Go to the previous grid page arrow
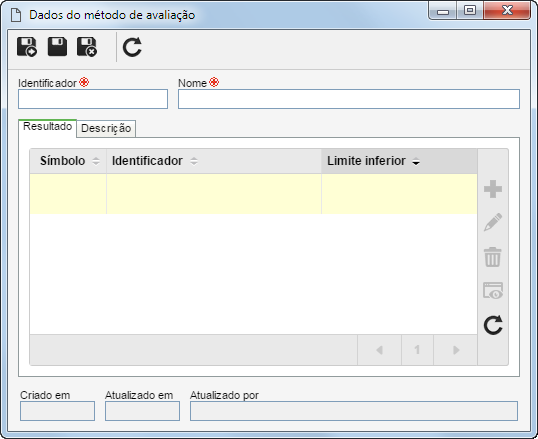Viewport: 538px width, 439px height. (x=379, y=350)
